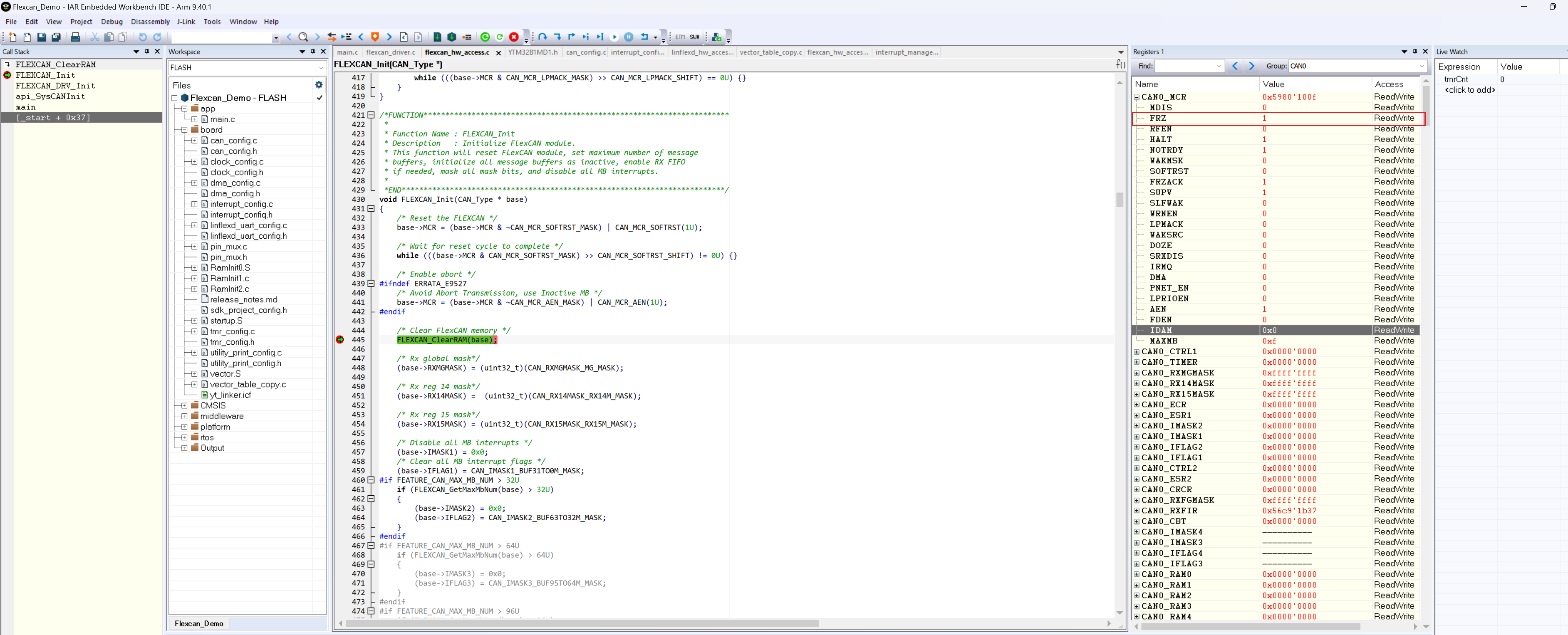Click the Go (play) debug icon
The height and width of the screenshot is (635, 1568).
point(614,37)
